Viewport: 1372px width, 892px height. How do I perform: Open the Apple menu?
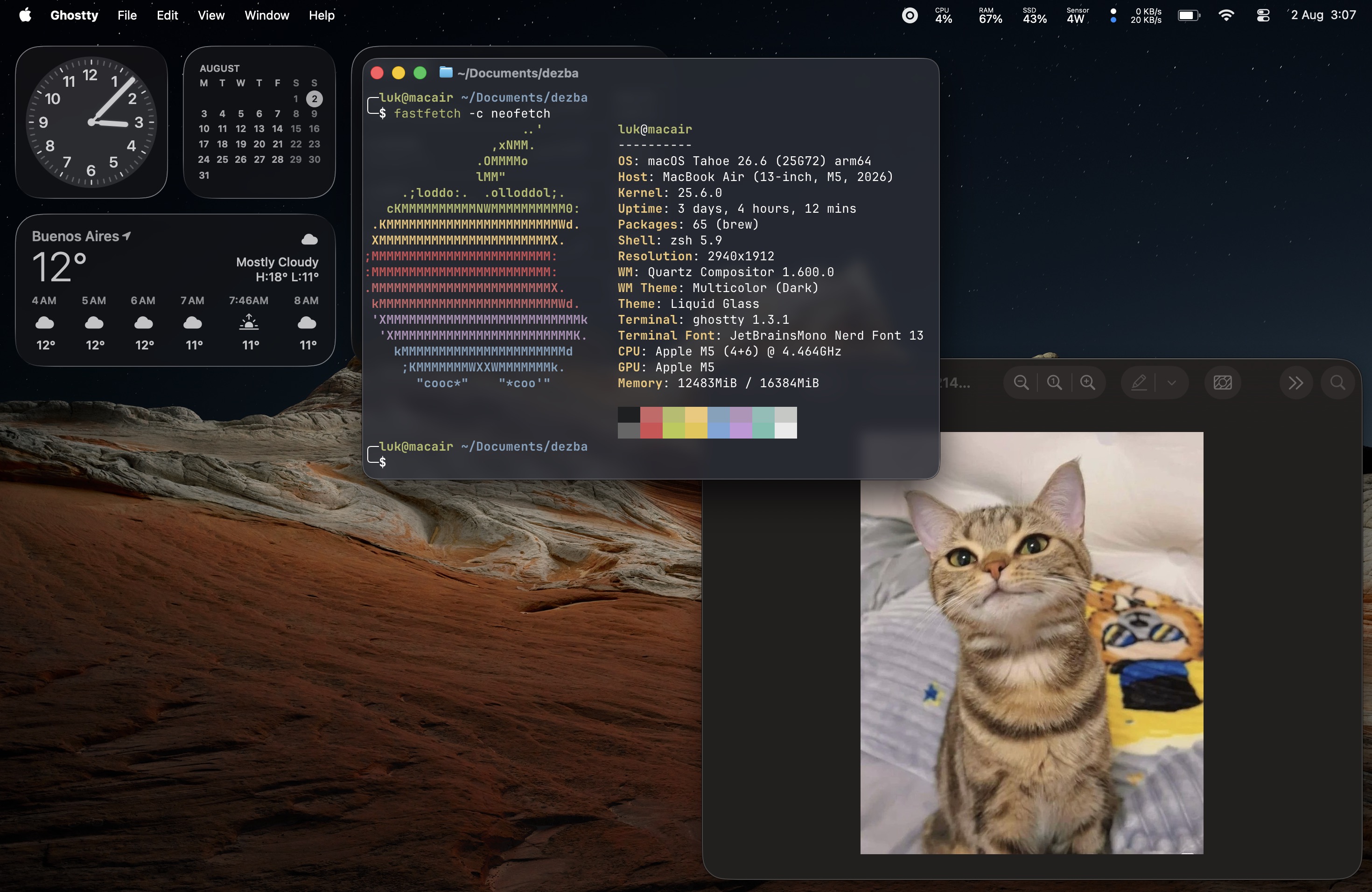(25, 15)
